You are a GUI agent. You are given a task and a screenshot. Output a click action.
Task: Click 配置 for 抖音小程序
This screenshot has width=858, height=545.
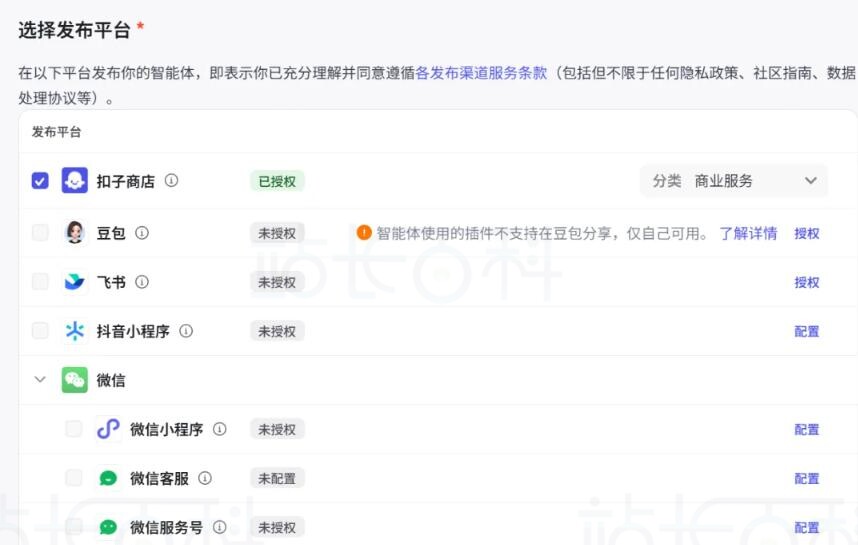click(807, 331)
